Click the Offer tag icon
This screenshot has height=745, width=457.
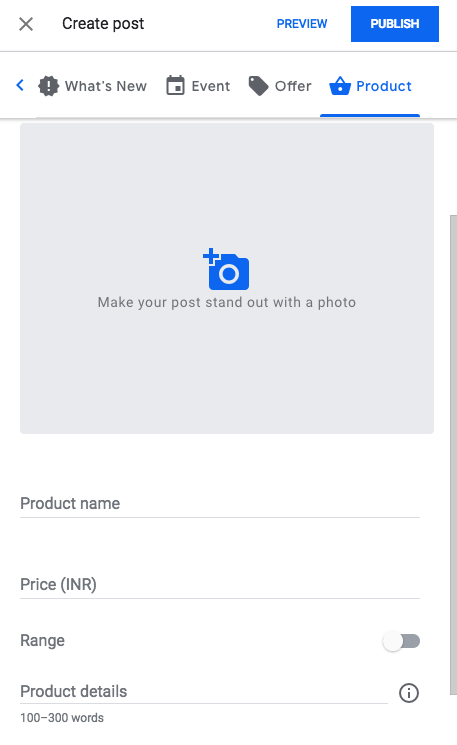pos(258,86)
